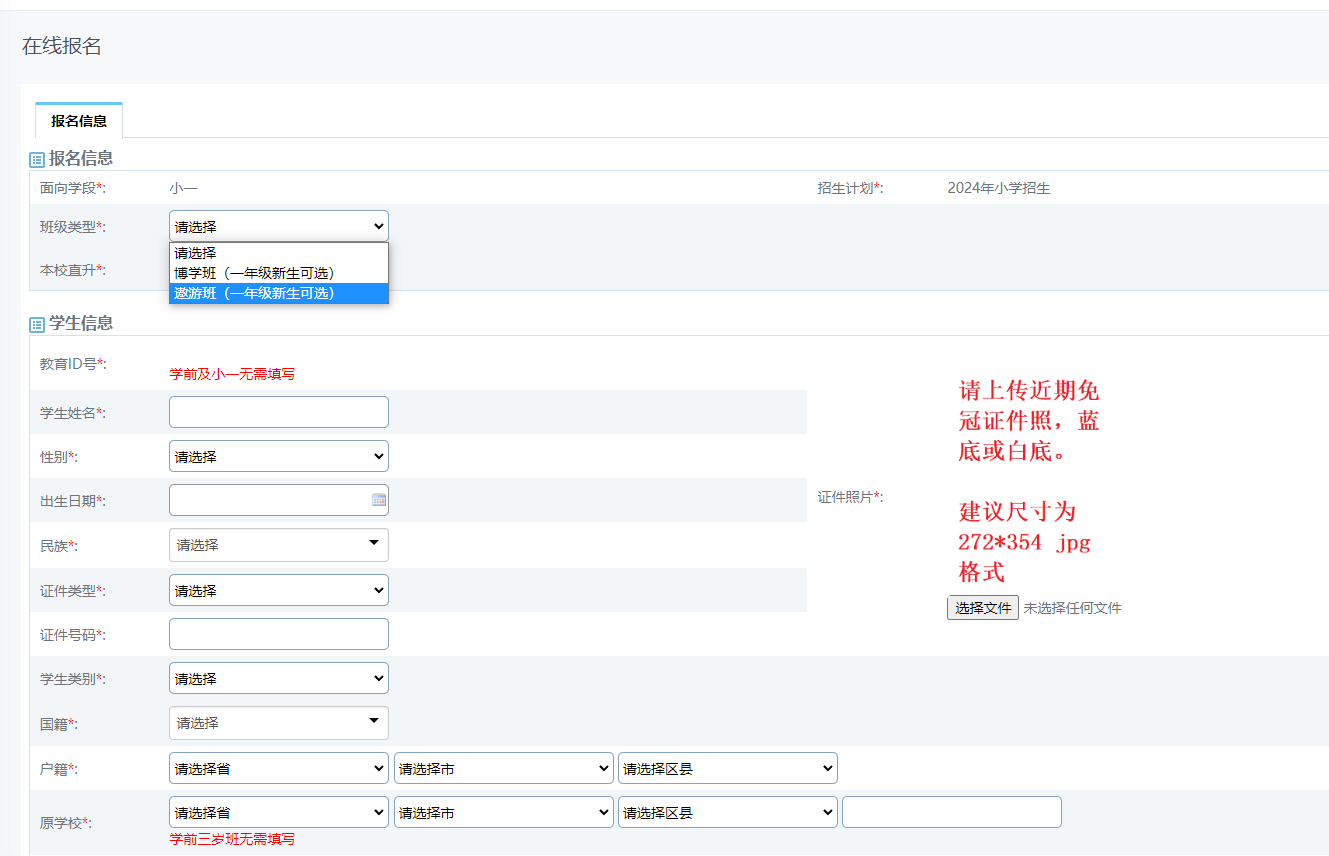Viewport: 1329px width, 856px height.
Task: Open 请选择市 dropdown for 原学校
Action: [503, 813]
